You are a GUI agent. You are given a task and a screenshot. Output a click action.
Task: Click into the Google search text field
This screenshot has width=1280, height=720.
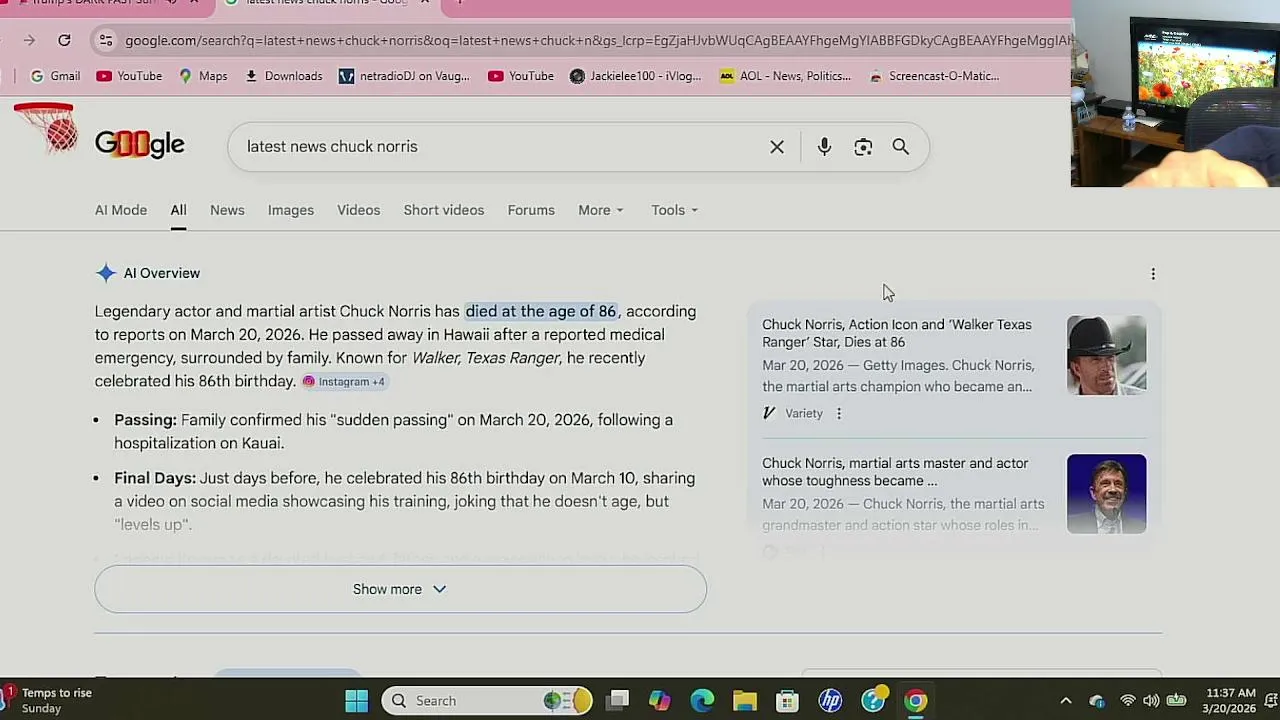(x=500, y=147)
